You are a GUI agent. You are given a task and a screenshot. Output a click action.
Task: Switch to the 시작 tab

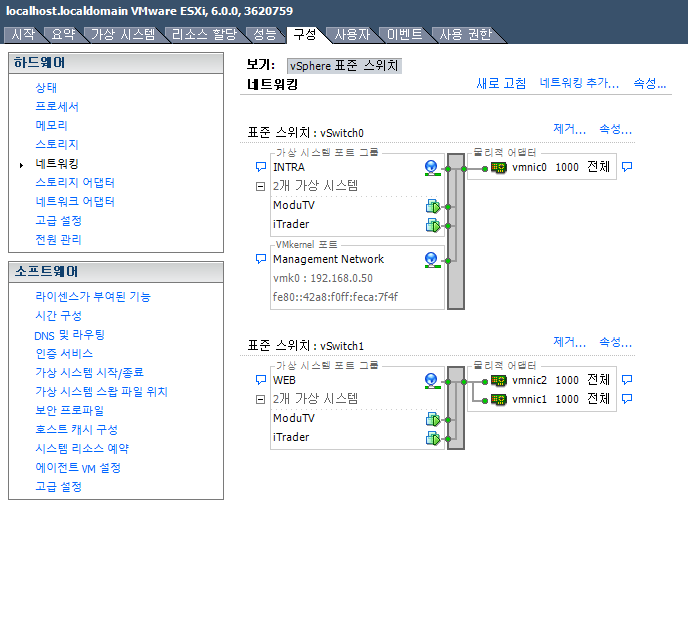click(23, 35)
